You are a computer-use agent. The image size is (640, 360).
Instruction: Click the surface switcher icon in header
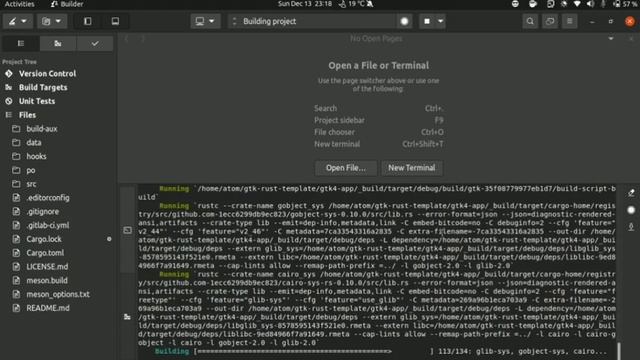[x=550, y=21]
